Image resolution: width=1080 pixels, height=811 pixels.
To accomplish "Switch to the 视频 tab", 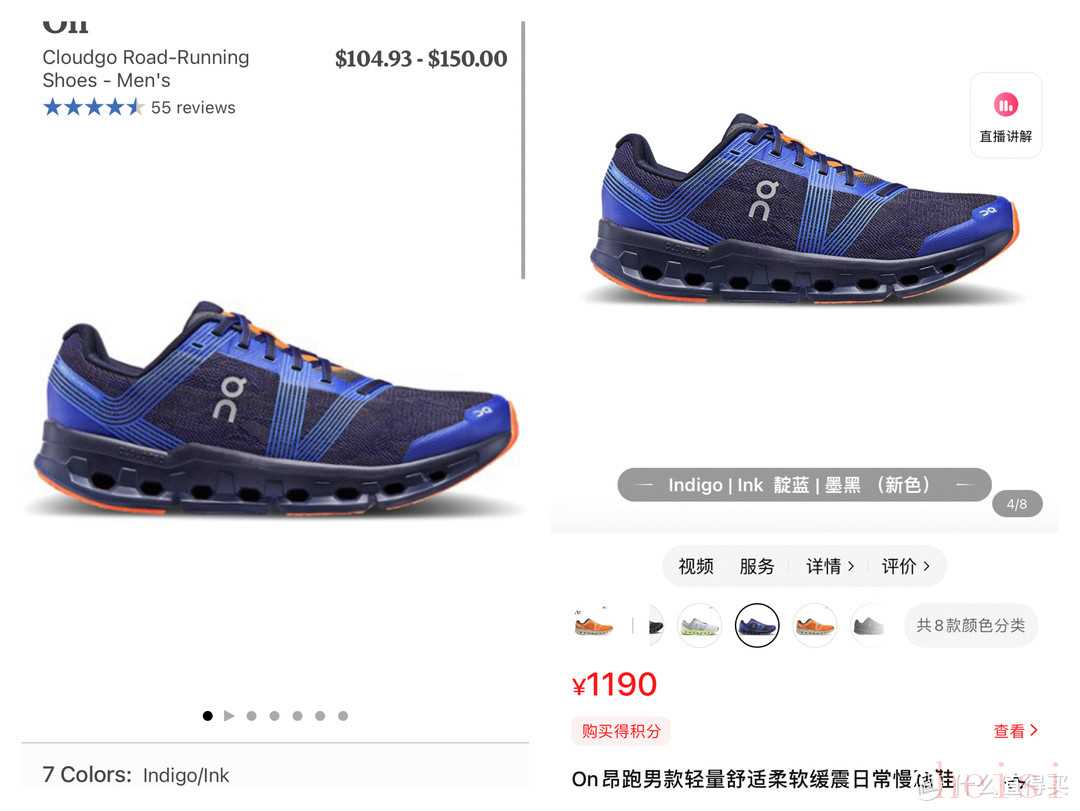I will (696, 566).
